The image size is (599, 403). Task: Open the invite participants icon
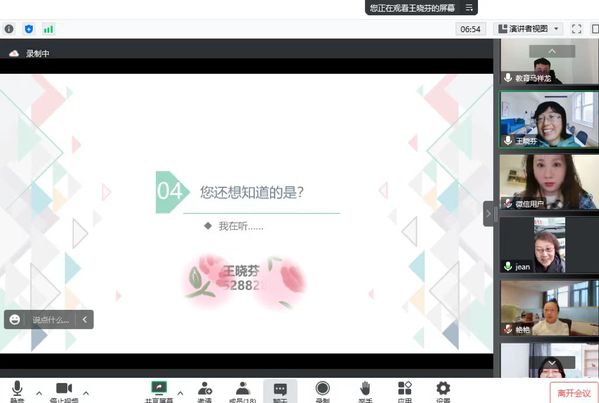coord(205,388)
